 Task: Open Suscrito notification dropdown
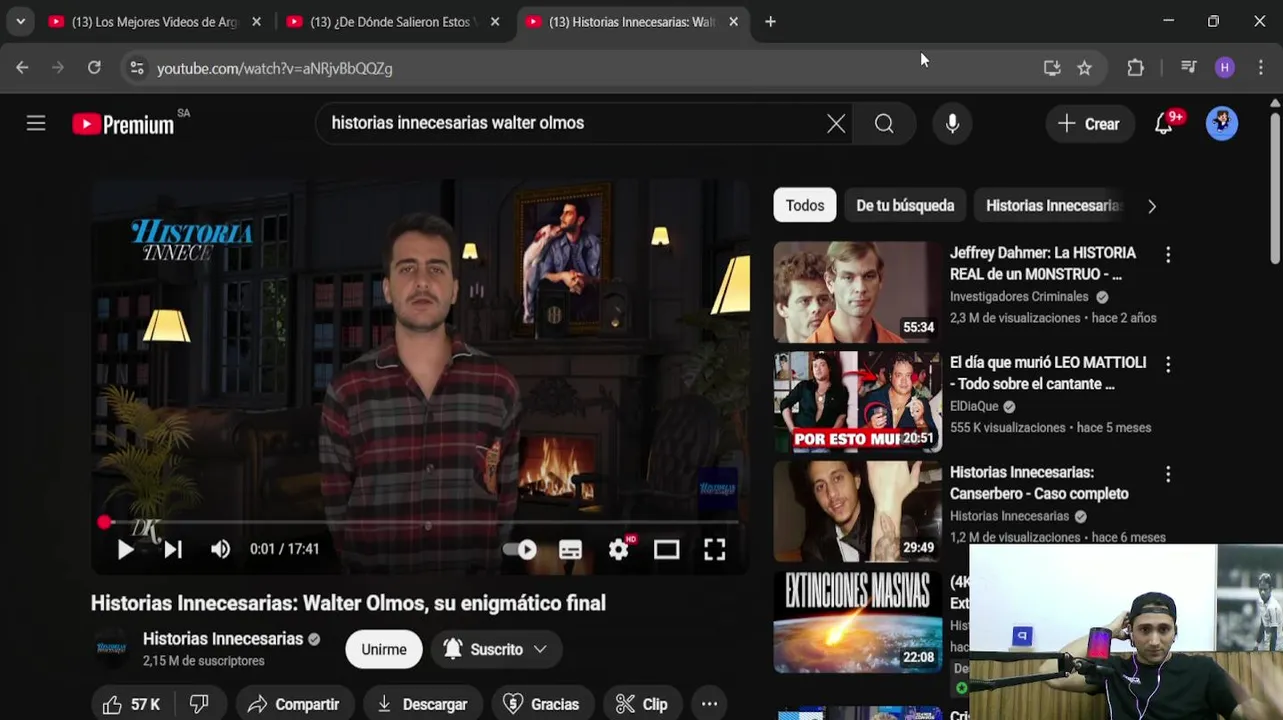point(497,649)
